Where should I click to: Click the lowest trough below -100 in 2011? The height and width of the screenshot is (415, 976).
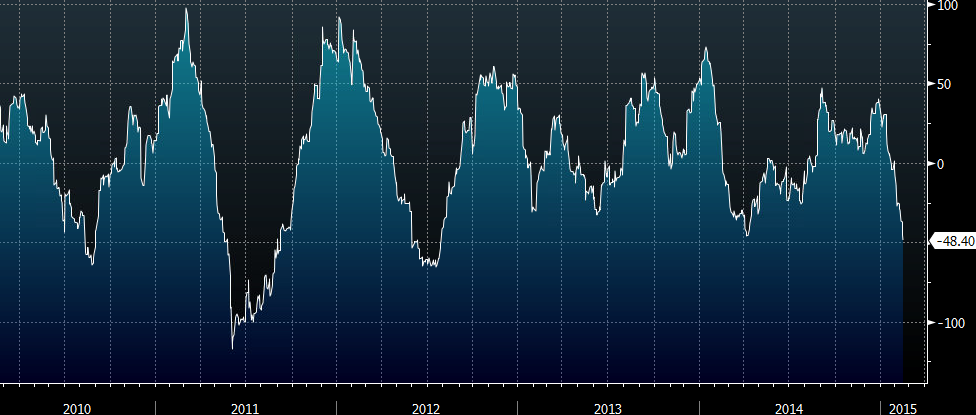[232, 348]
